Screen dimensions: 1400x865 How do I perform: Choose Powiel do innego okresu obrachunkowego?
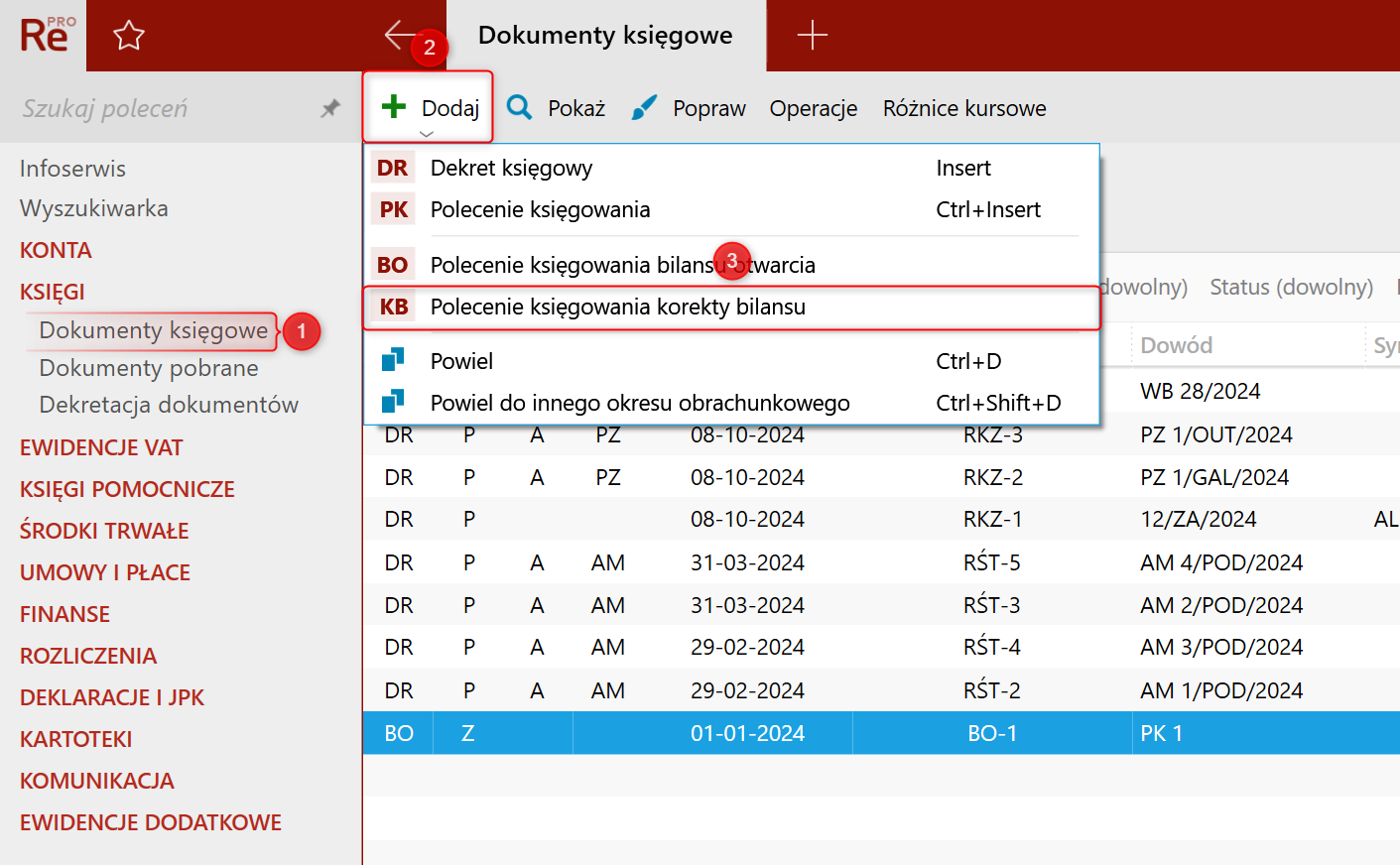coord(732,403)
